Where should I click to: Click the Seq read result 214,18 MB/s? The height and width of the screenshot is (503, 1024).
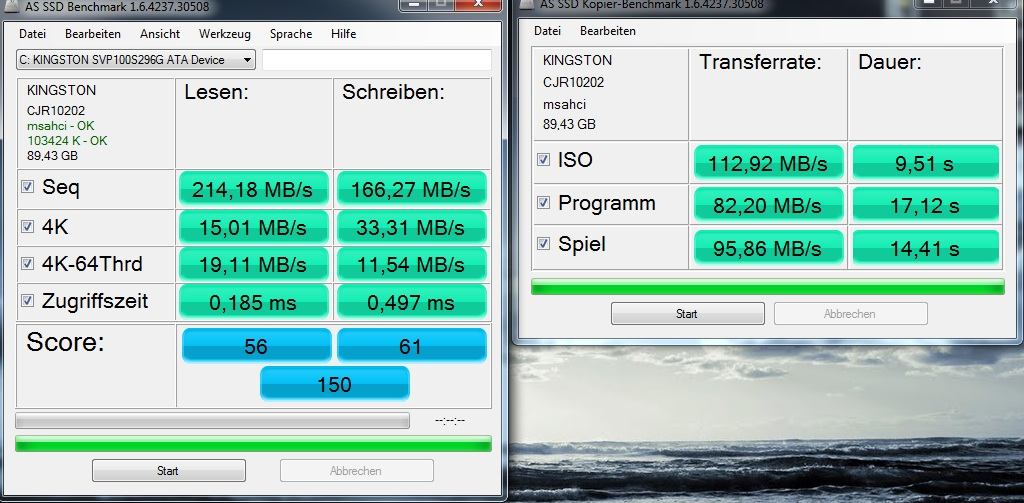(x=253, y=189)
